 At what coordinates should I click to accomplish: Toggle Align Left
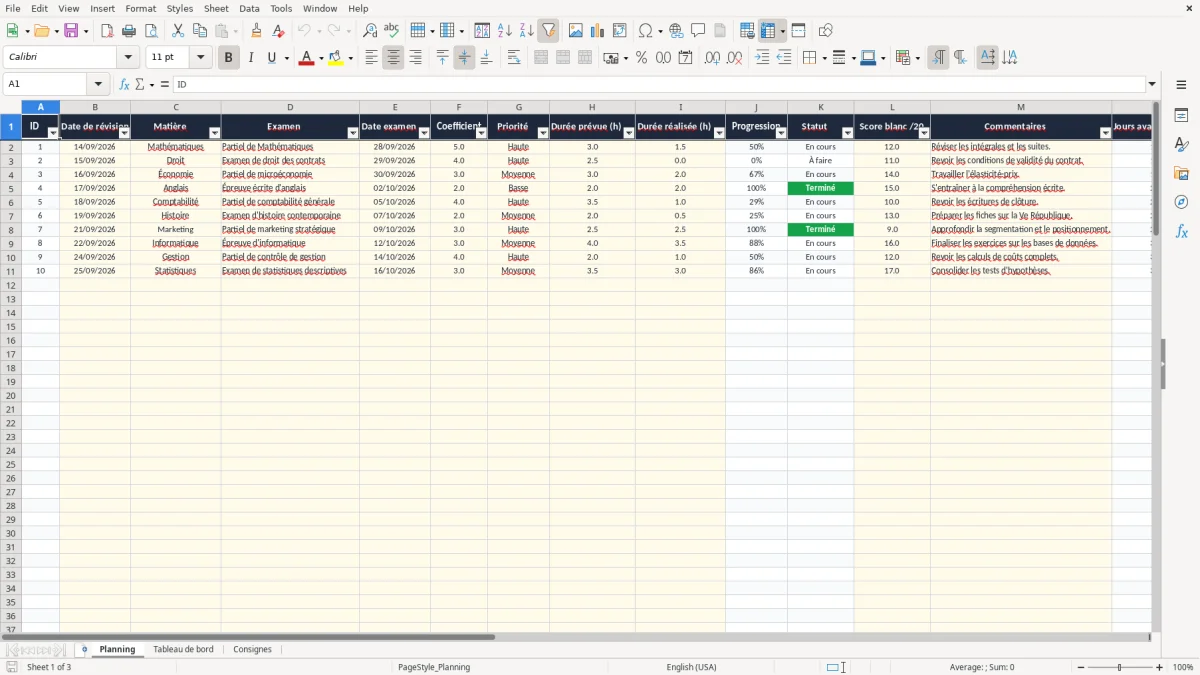pos(371,58)
